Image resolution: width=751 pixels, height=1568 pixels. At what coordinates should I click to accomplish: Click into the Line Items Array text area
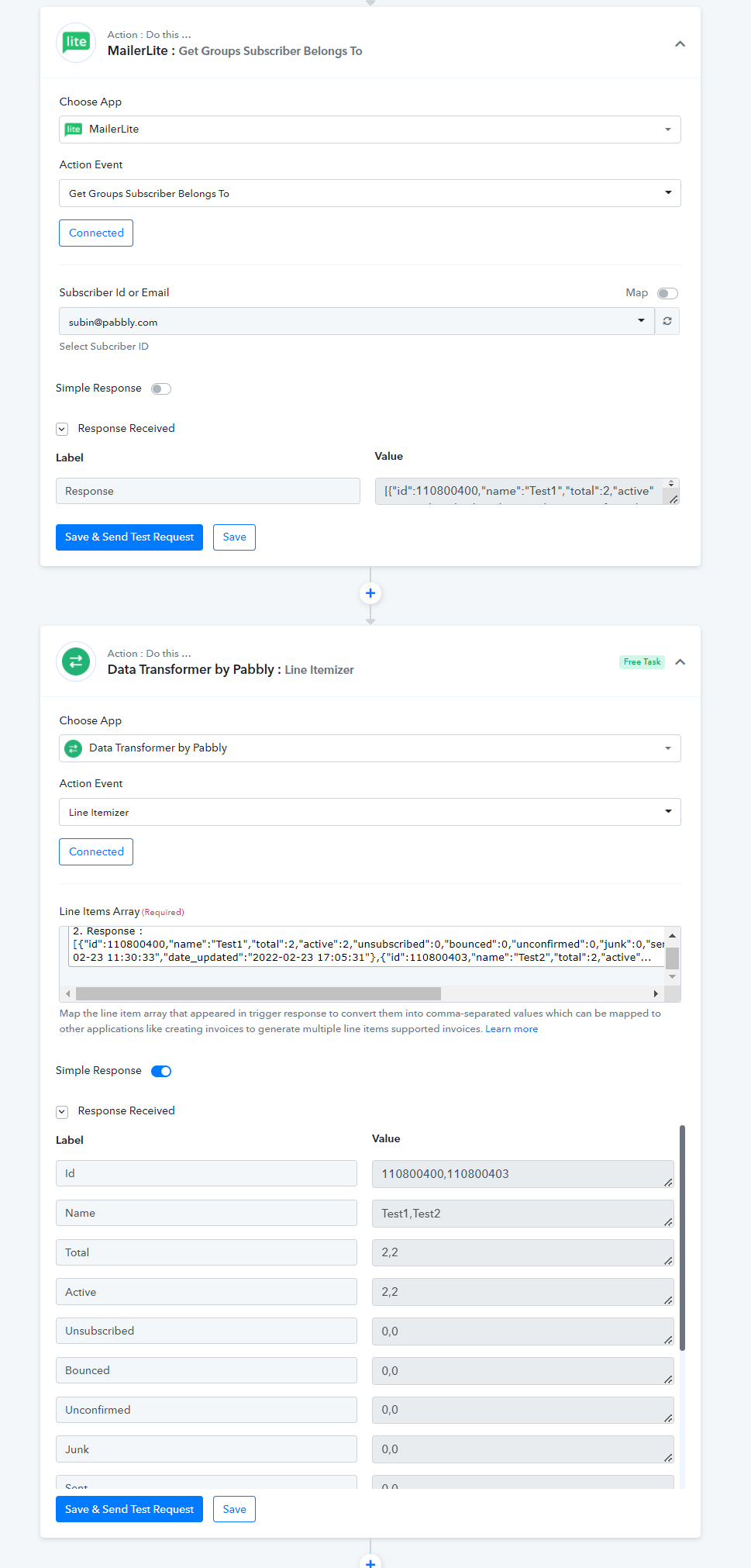366,946
